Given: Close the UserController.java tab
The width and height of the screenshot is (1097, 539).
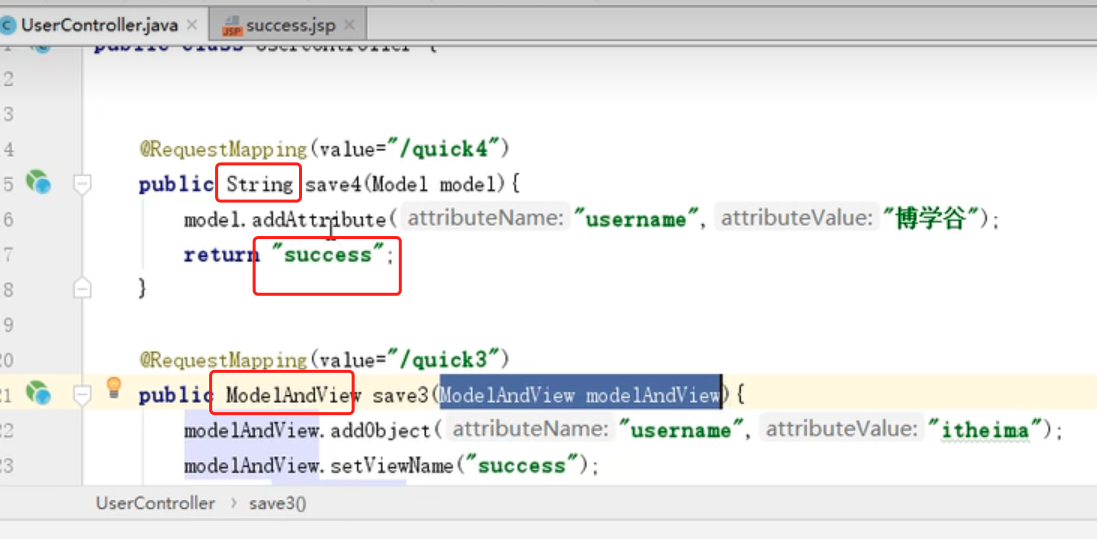Looking at the screenshot, I should pyautogui.click(x=192, y=25).
